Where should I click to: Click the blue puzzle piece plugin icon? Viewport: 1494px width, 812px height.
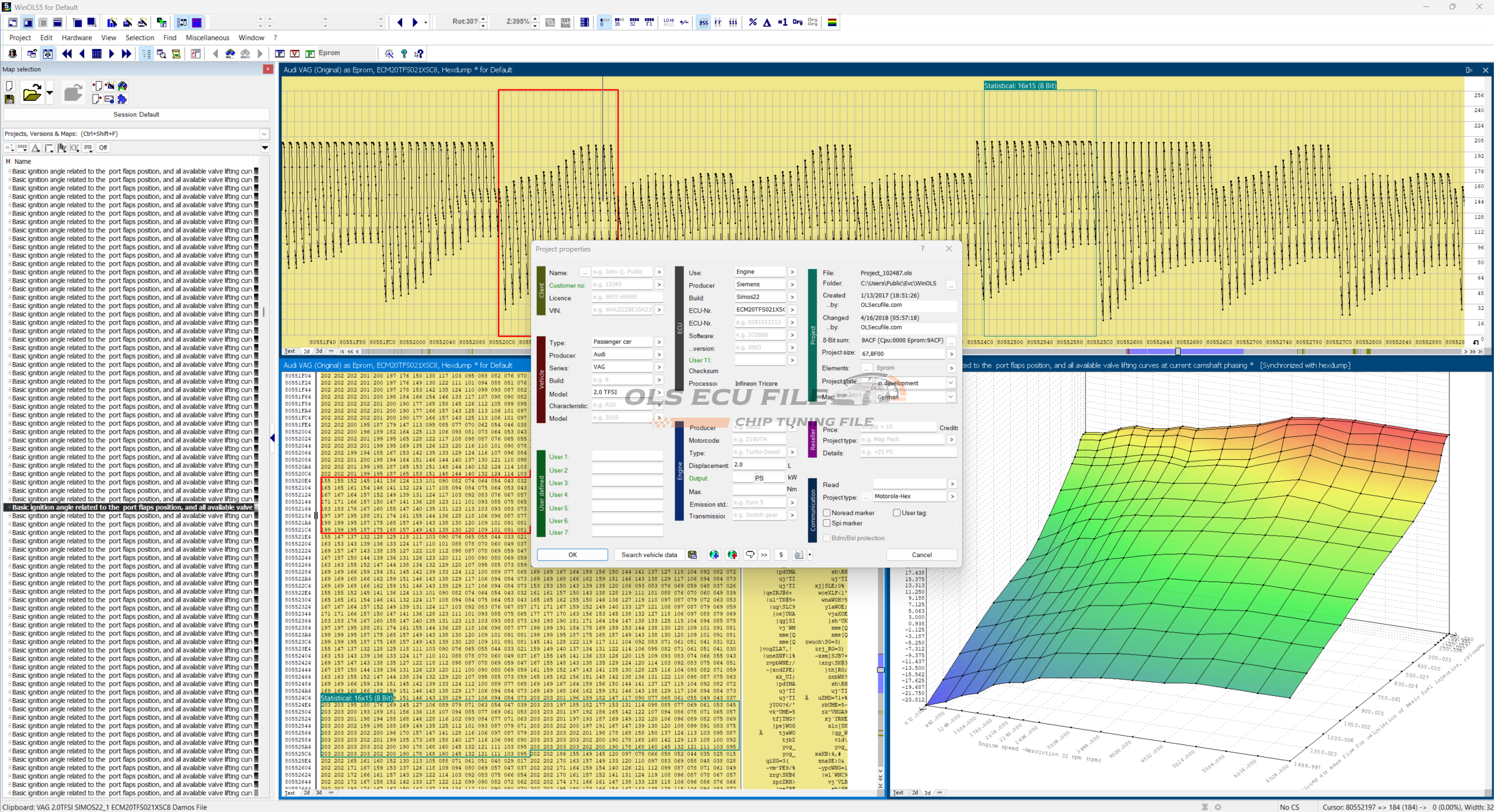[122, 99]
